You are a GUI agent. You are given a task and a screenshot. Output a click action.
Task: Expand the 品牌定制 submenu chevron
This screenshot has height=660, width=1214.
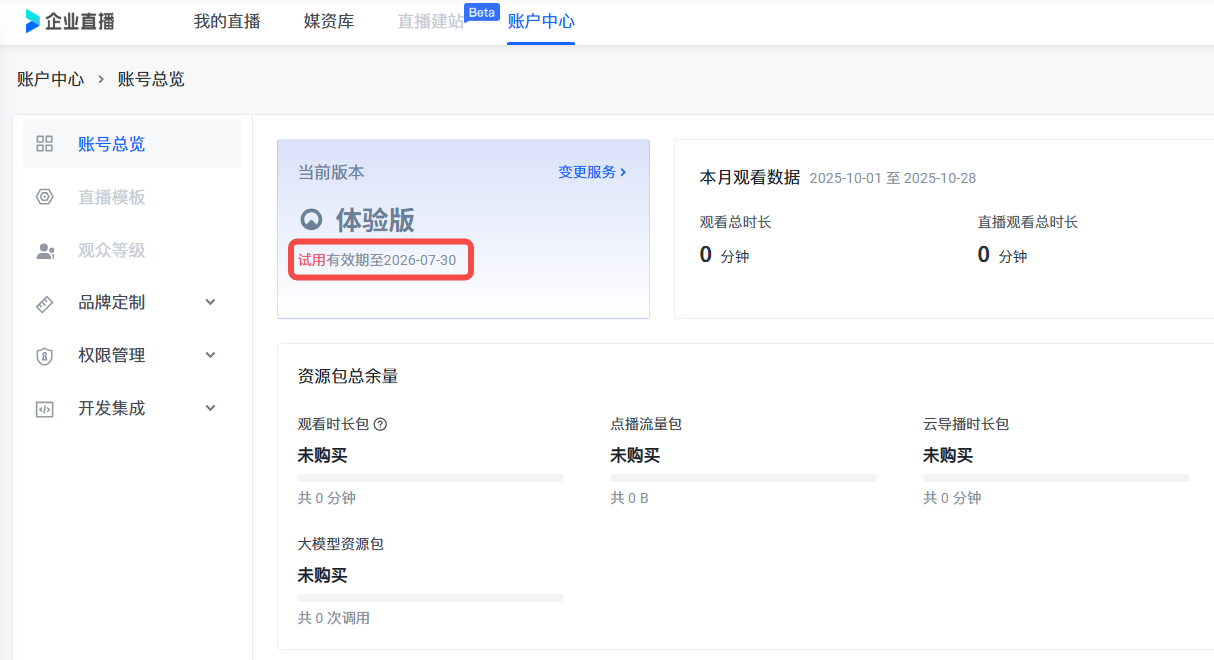coord(210,302)
